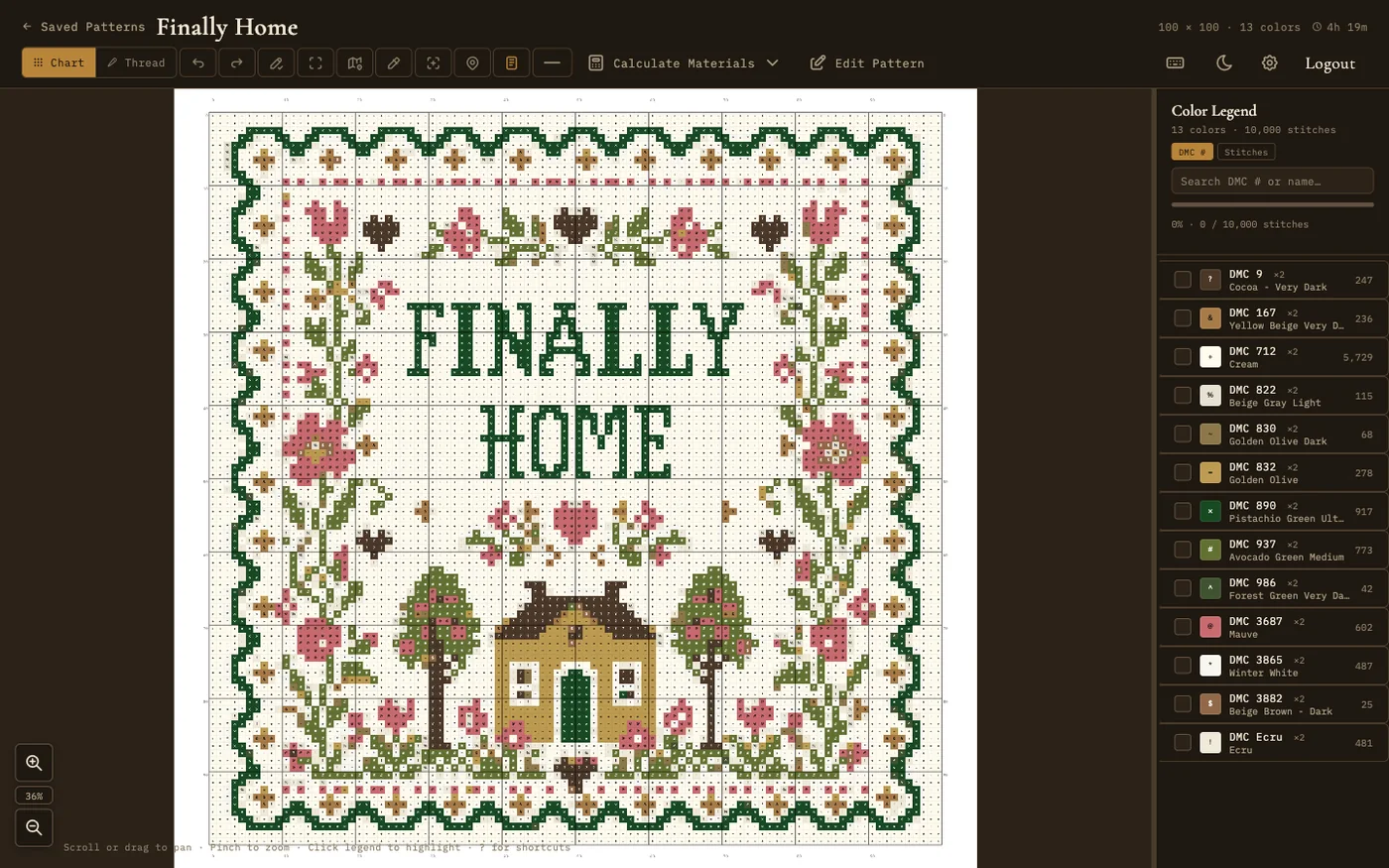
Task: Click the Search DMC # or name field
Action: tap(1272, 181)
